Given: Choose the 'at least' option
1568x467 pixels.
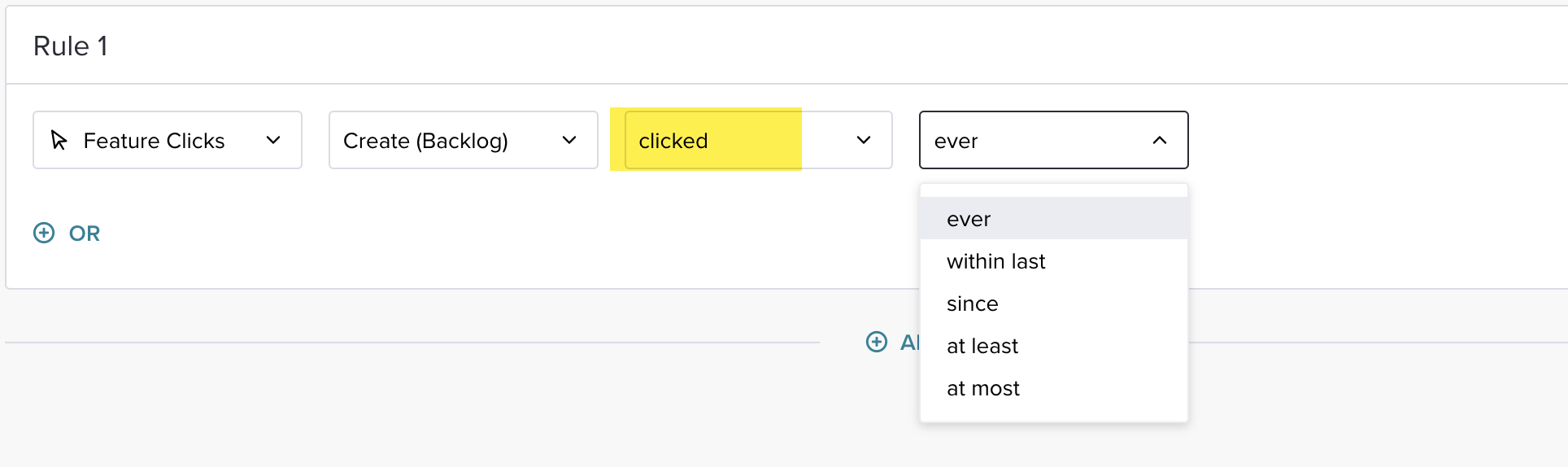Looking at the screenshot, I should pyautogui.click(x=1054, y=345).
